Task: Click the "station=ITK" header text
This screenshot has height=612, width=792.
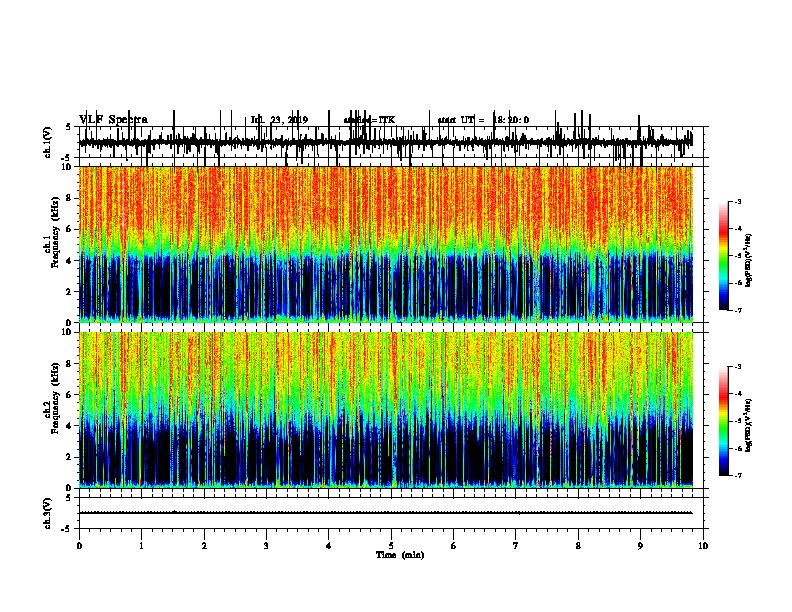Action: pos(369,120)
